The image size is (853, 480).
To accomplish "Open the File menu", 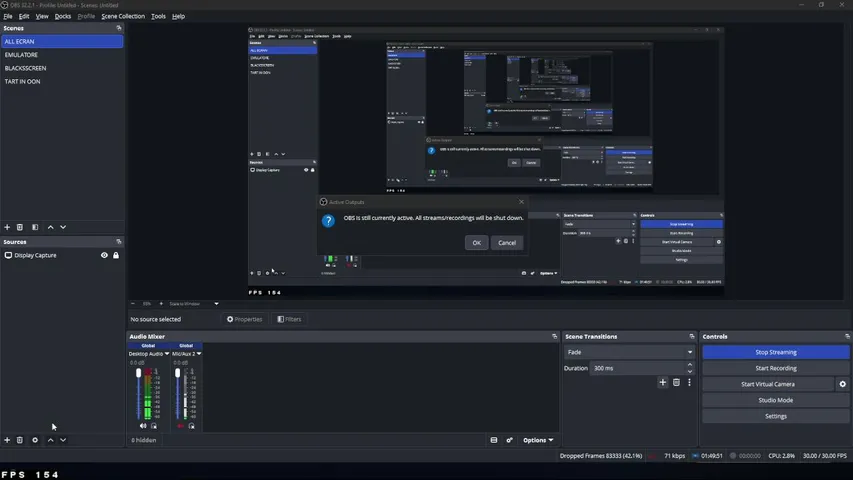I will pyautogui.click(x=8, y=16).
